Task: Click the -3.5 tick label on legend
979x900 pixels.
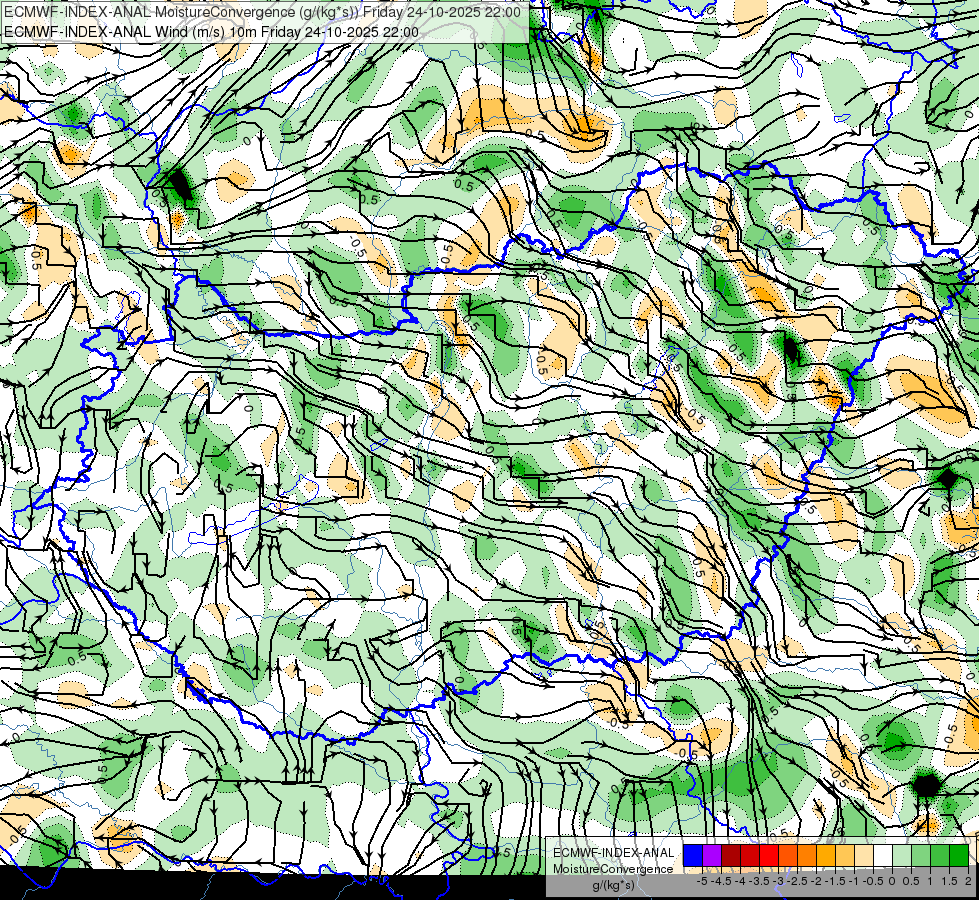Action: (x=759, y=881)
